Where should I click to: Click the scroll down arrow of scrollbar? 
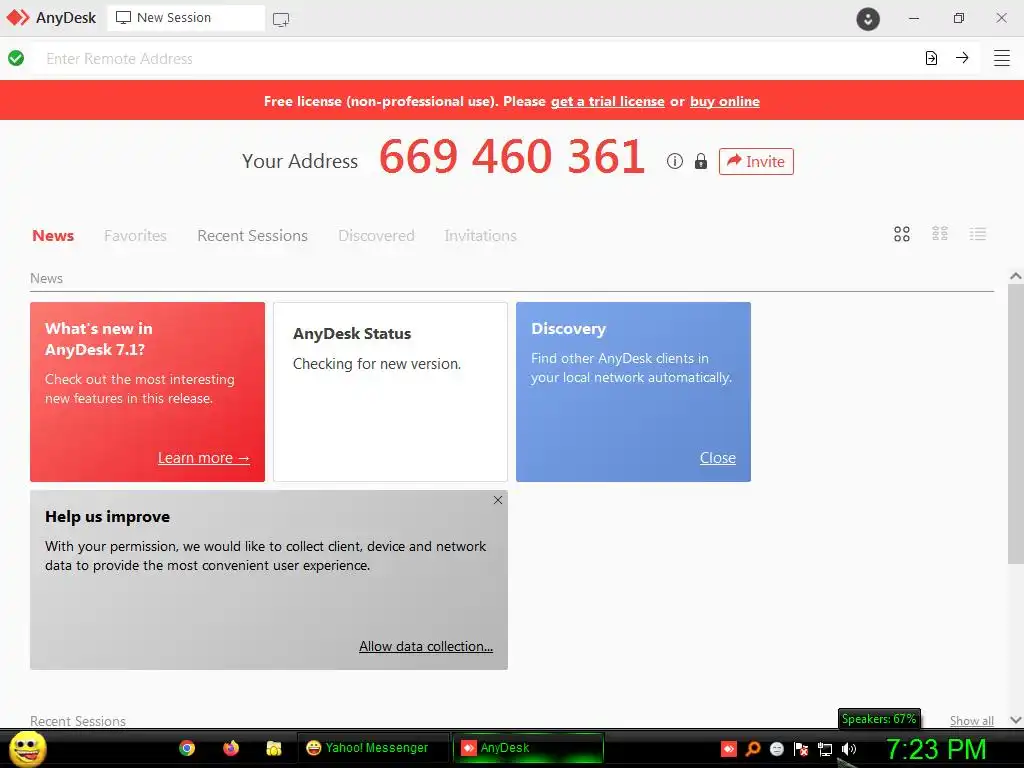(x=1016, y=720)
